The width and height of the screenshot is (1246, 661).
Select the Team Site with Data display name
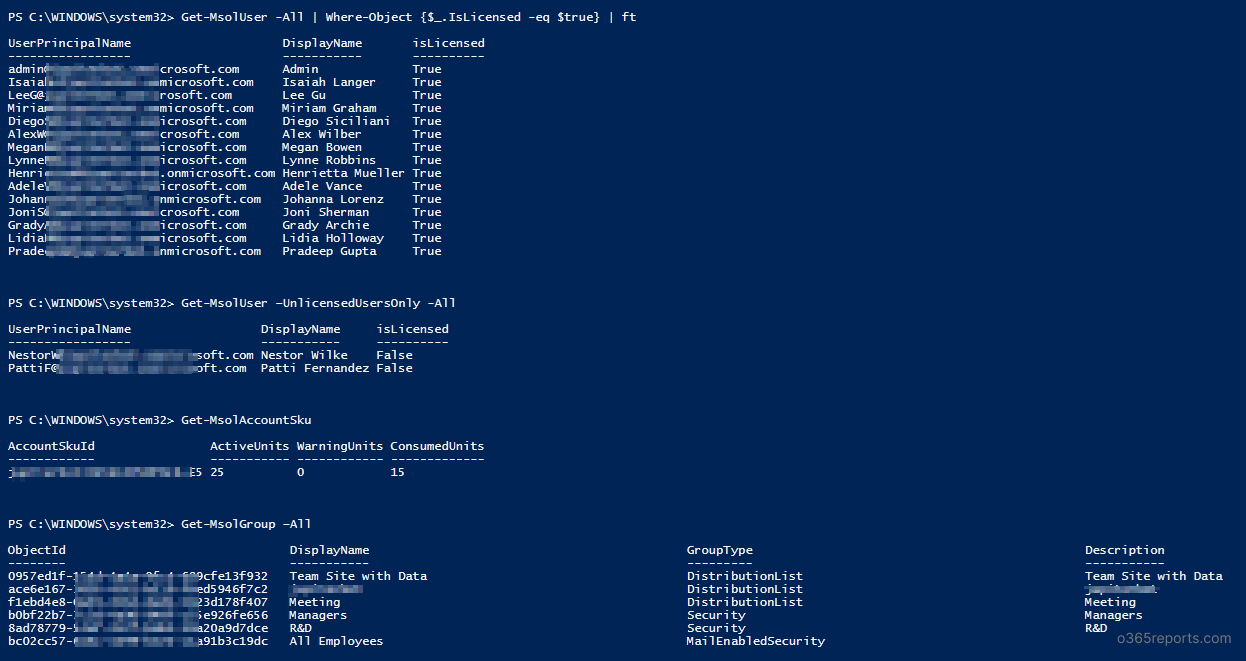point(358,576)
